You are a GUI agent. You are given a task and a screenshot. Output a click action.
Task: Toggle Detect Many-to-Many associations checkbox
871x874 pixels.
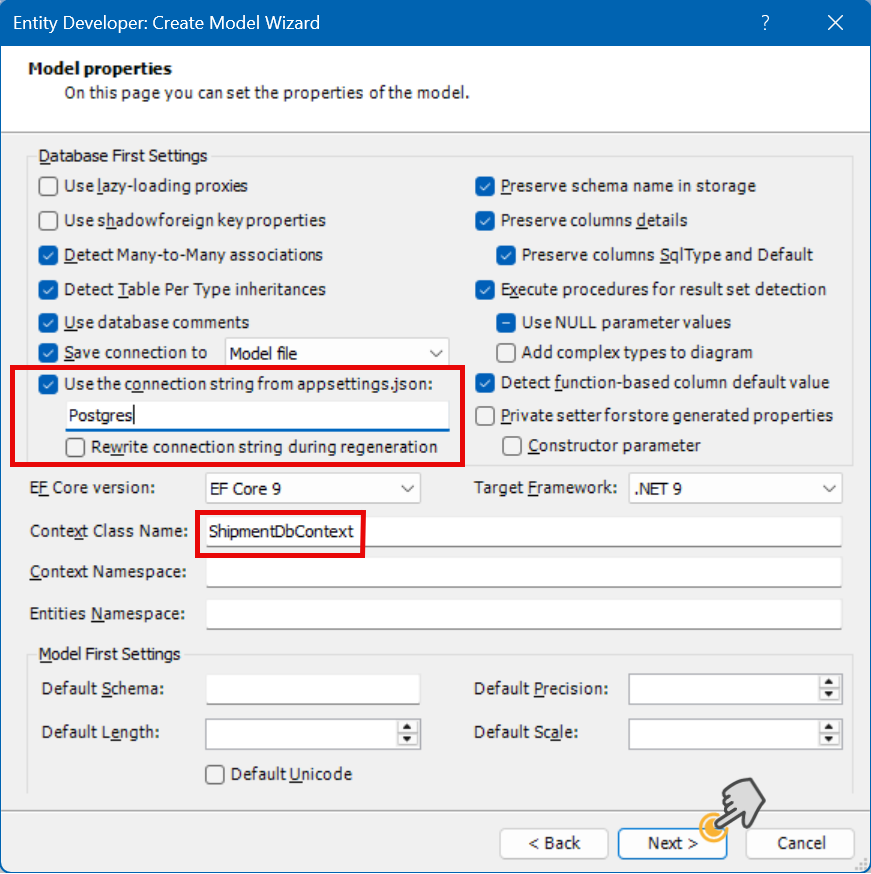pos(48,255)
